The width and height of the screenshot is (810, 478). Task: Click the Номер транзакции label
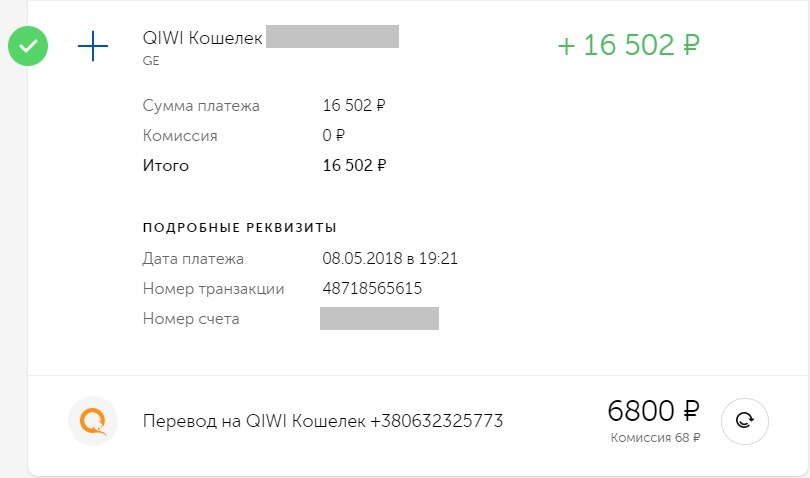213,289
